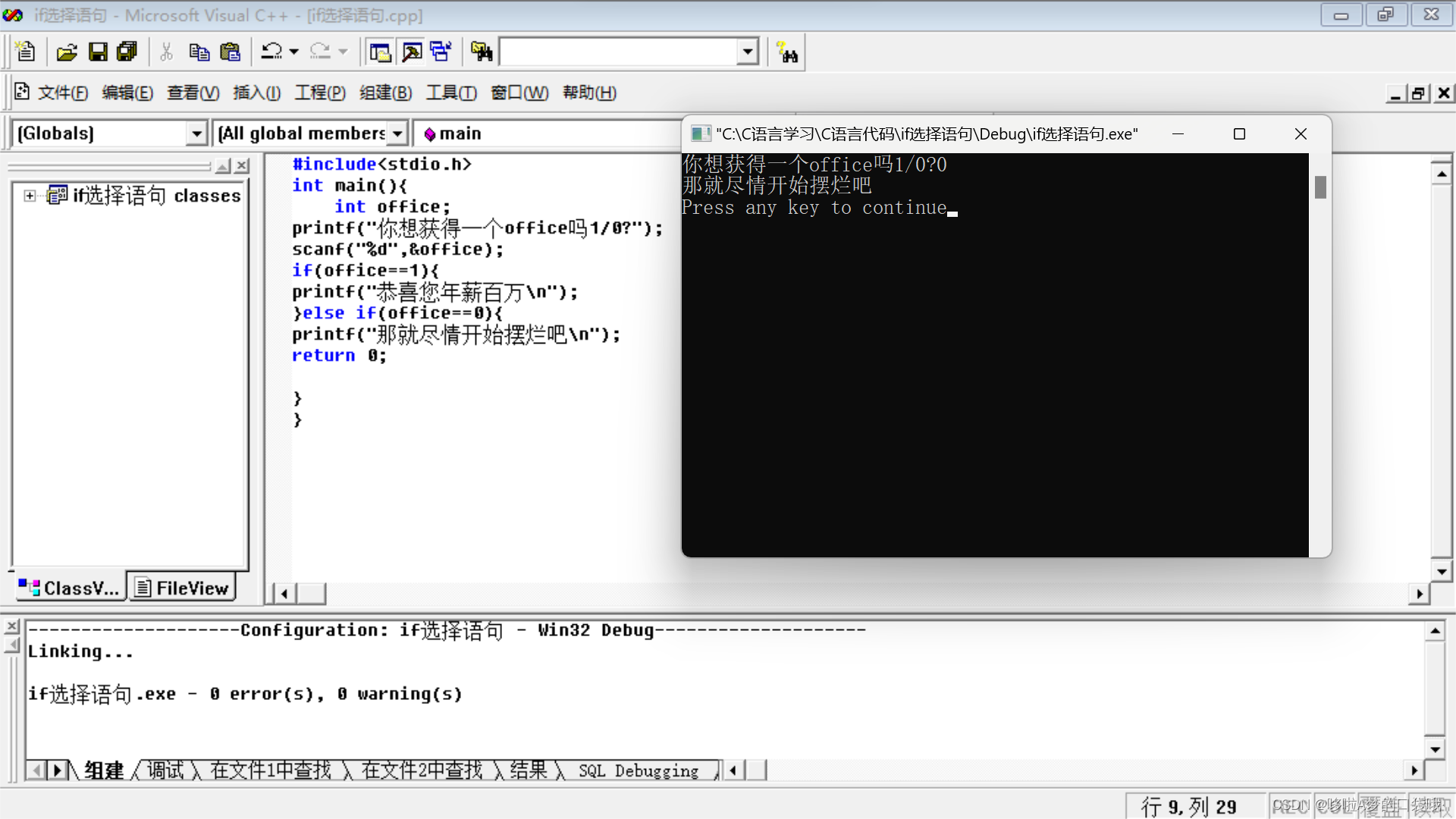Click editor vertical scrollbar up arrow
Image resolution: width=1456 pixels, height=819 pixels.
pos(1442,174)
